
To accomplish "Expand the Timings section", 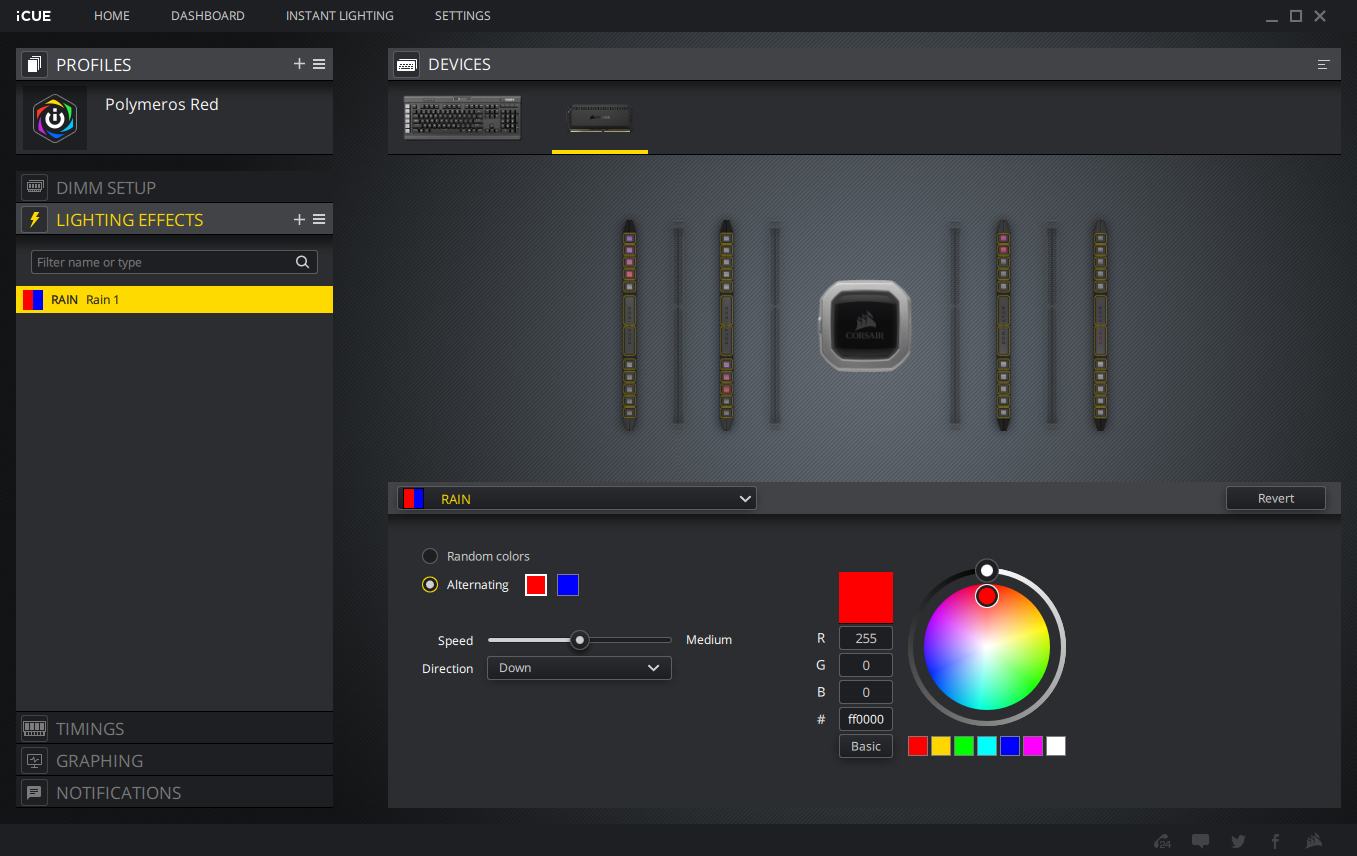I will pyautogui.click(x=90, y=728).
